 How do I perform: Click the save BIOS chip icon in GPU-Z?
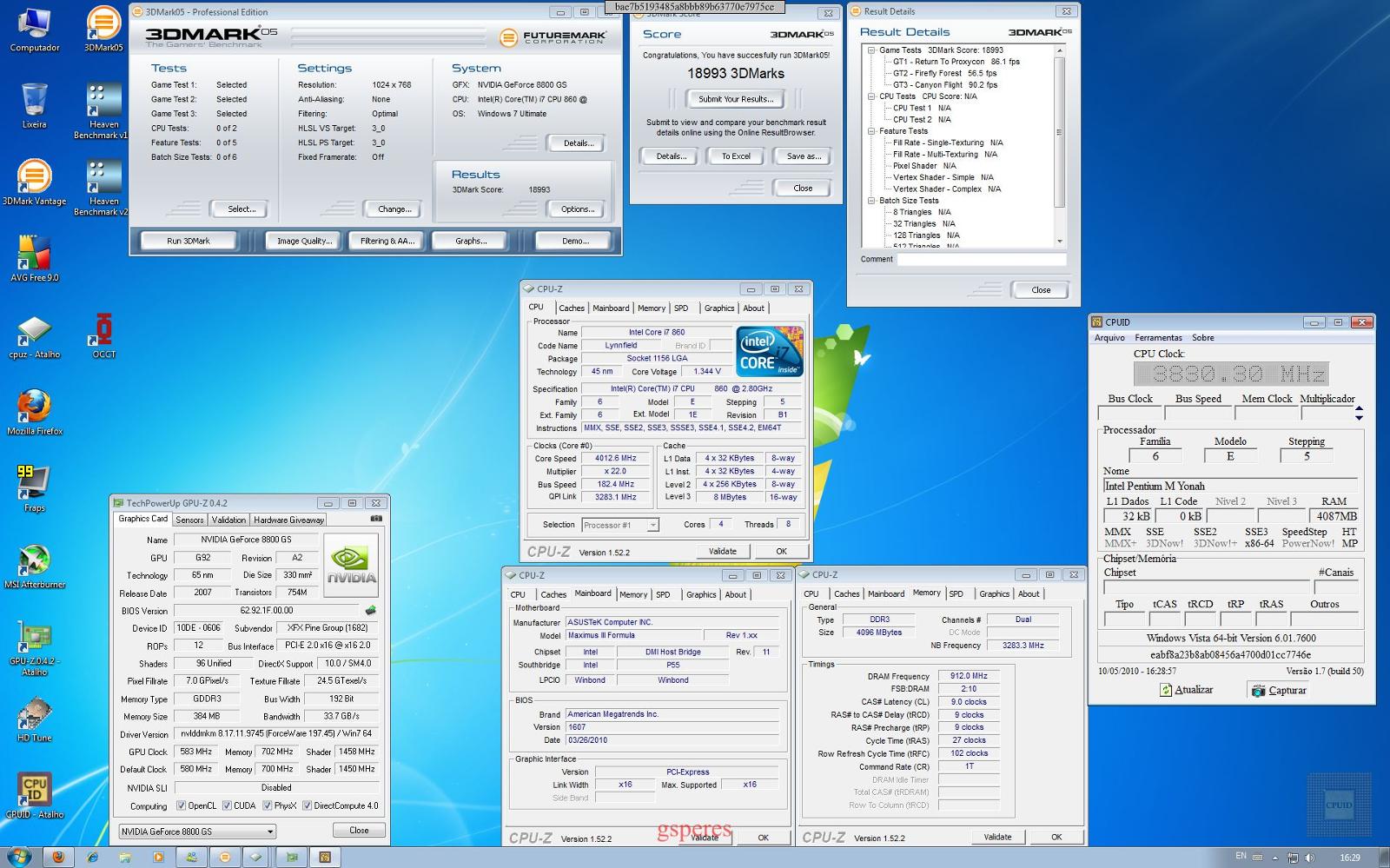371,611
